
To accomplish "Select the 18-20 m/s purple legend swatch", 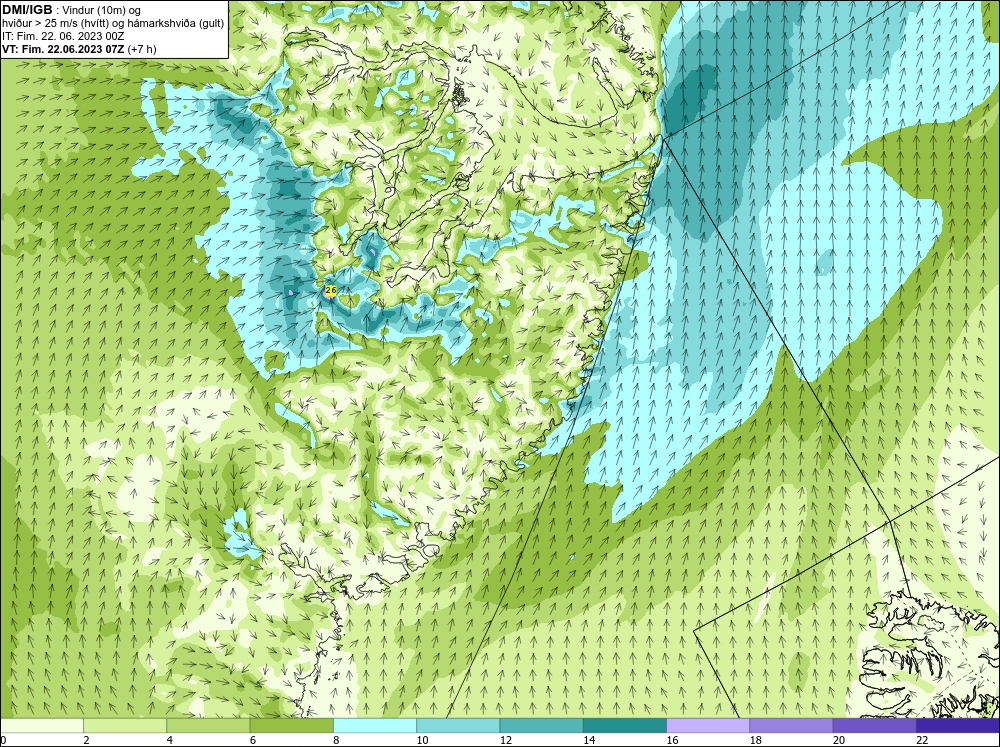I will (791, 725).
